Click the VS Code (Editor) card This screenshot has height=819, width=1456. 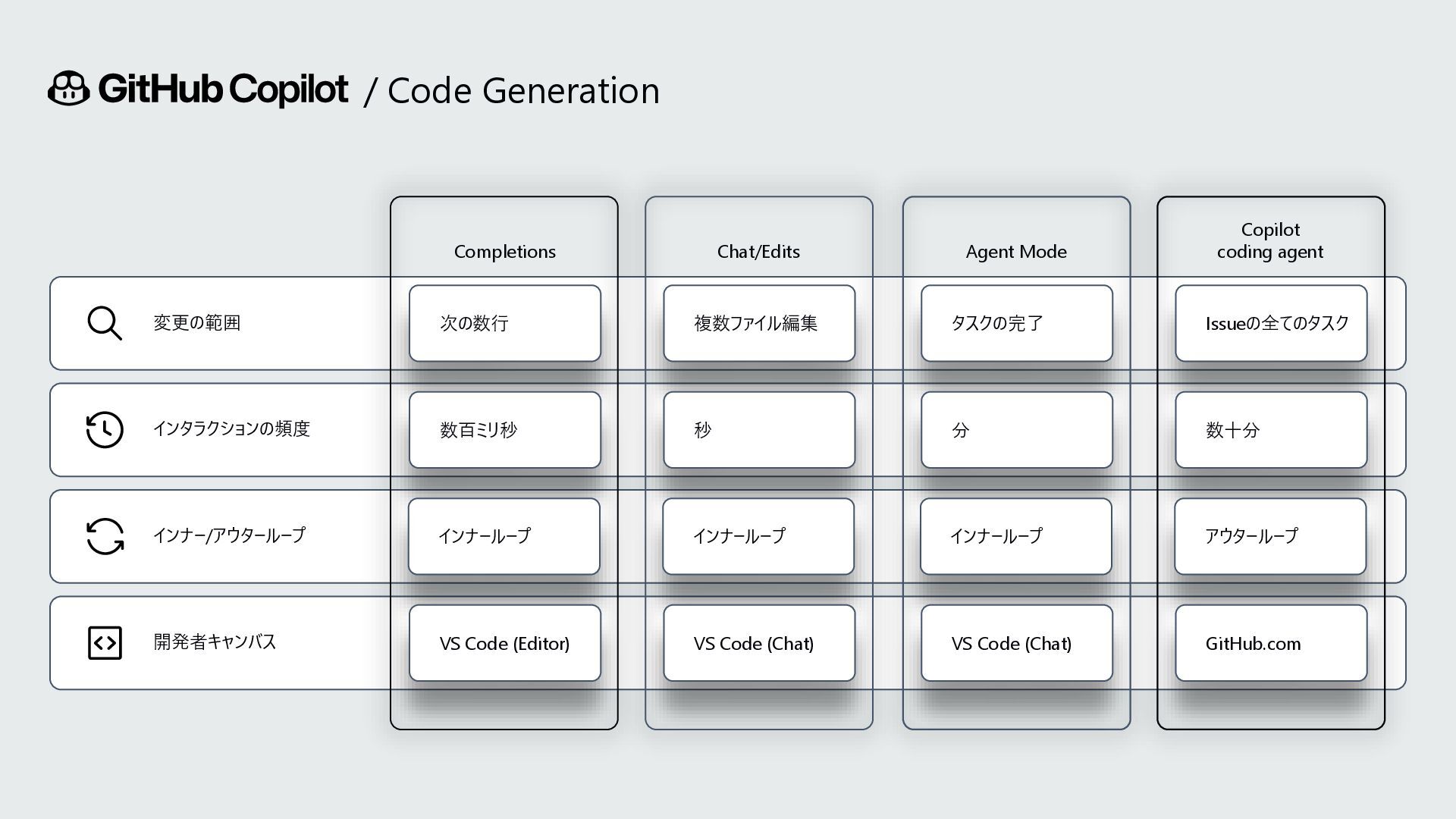(504, 643)
